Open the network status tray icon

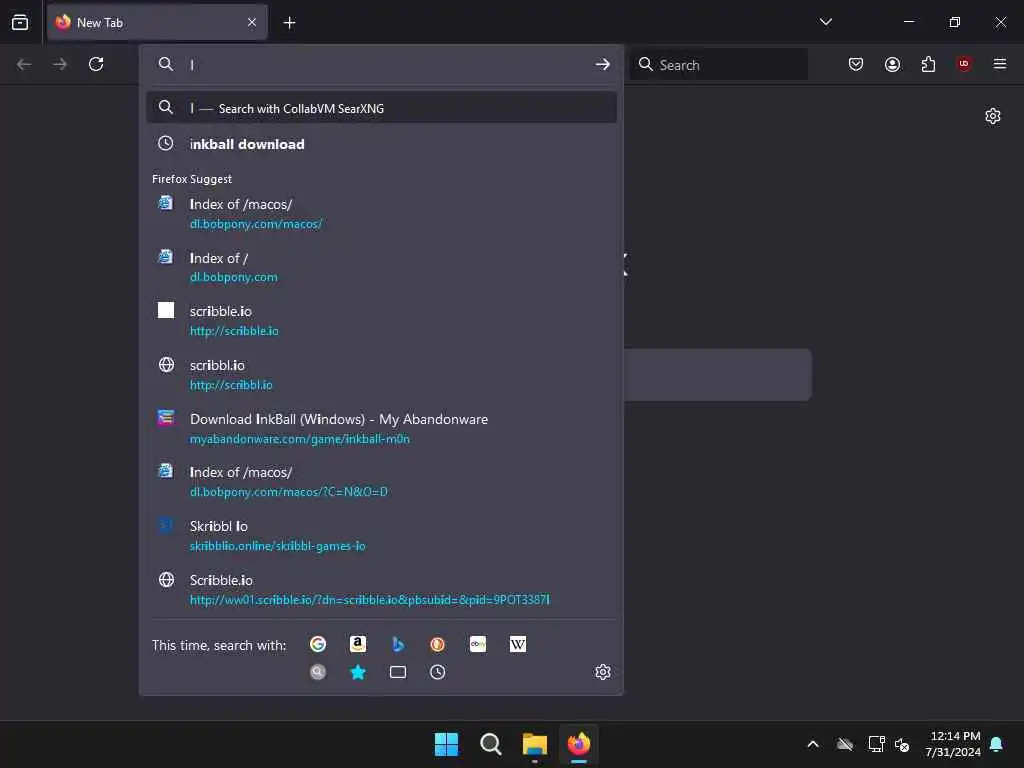tap(876, 744)
